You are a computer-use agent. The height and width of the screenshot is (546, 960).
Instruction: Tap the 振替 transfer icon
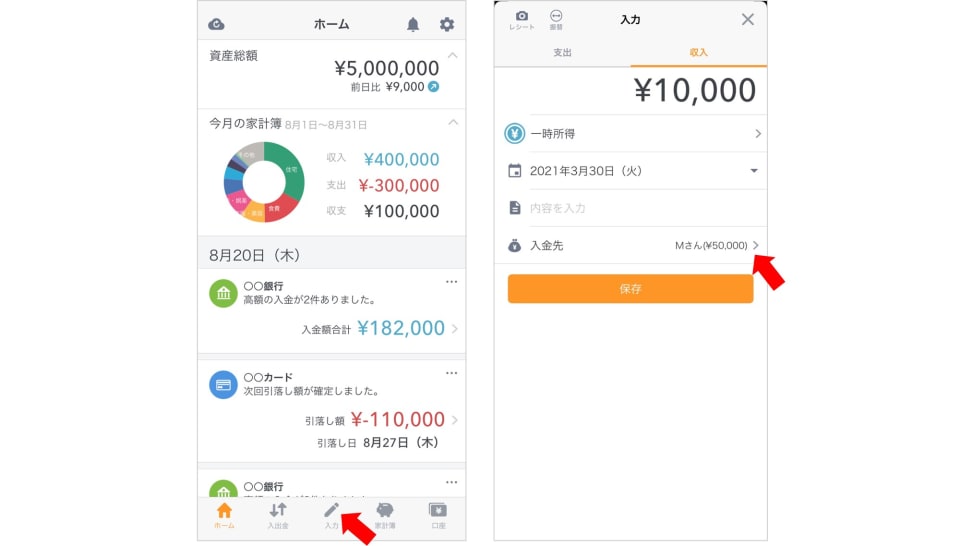pyautogui.click(x=556, y=20)
